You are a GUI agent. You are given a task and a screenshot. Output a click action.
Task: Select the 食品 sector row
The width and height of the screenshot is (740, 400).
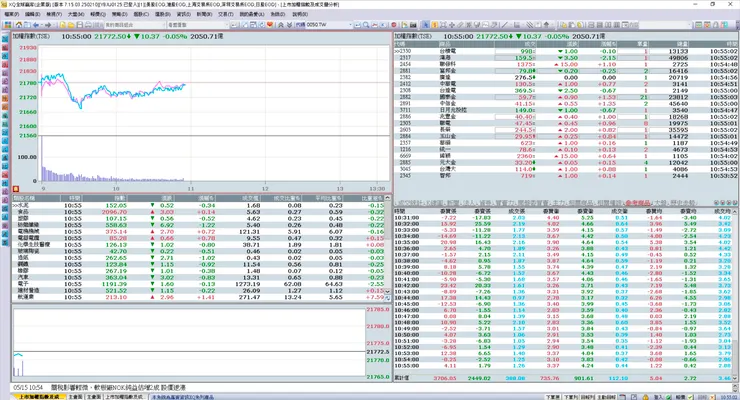click(x=198, y=212)
